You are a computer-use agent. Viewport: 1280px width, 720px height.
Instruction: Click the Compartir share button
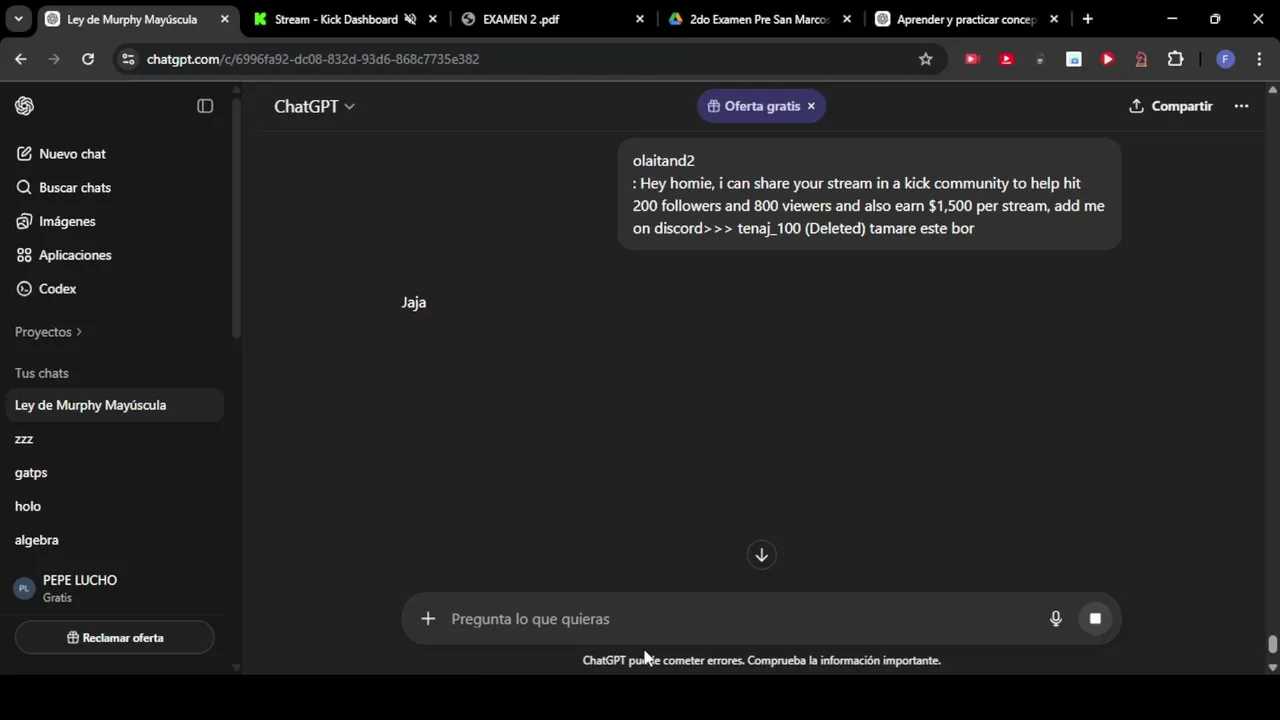click(1170, 106)
